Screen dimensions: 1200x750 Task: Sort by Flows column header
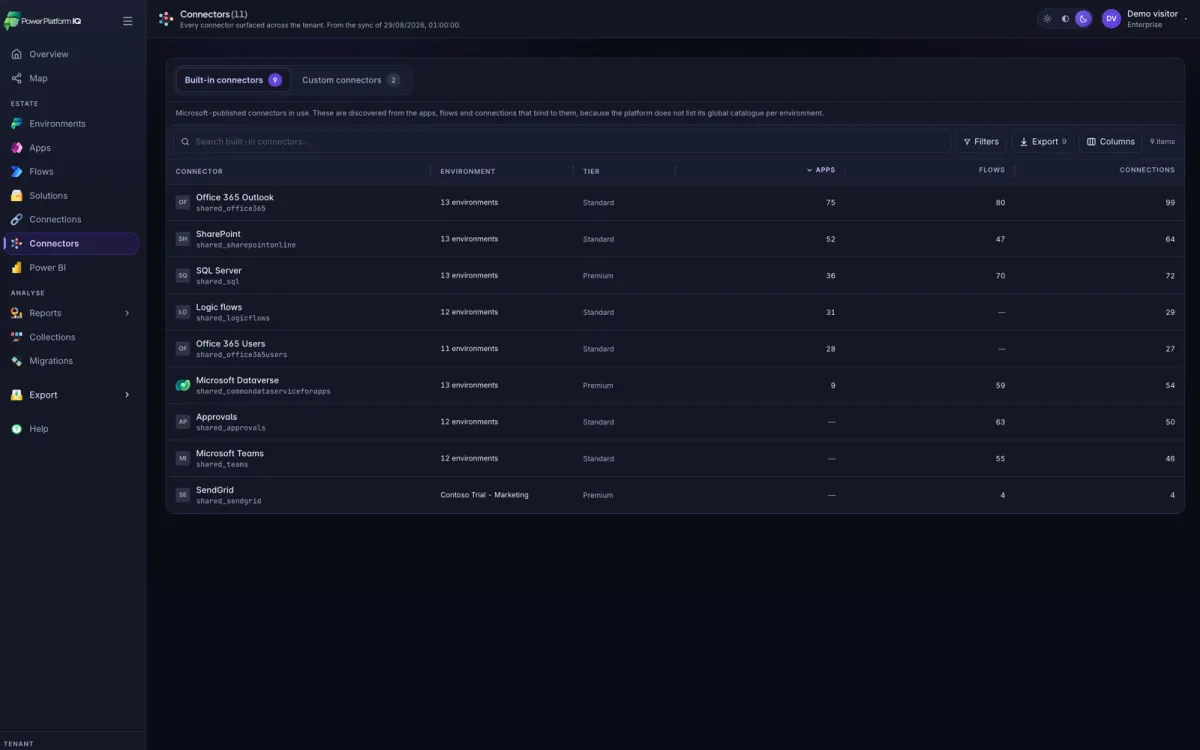(x=992, y=170)
